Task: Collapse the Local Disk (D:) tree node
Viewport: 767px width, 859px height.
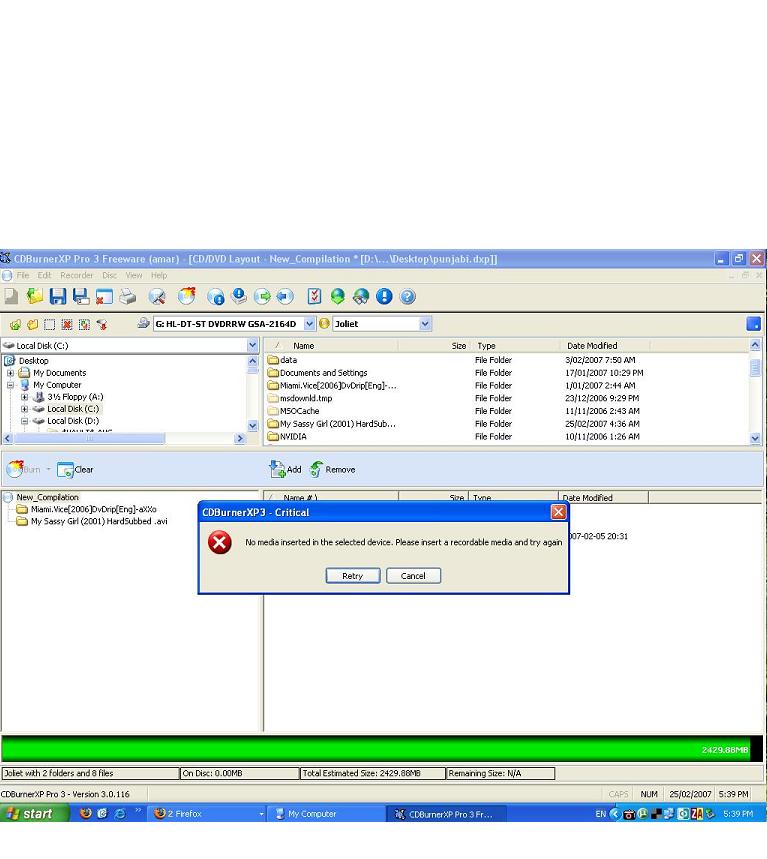Action: pyautogui.click(x=25, y=421)
